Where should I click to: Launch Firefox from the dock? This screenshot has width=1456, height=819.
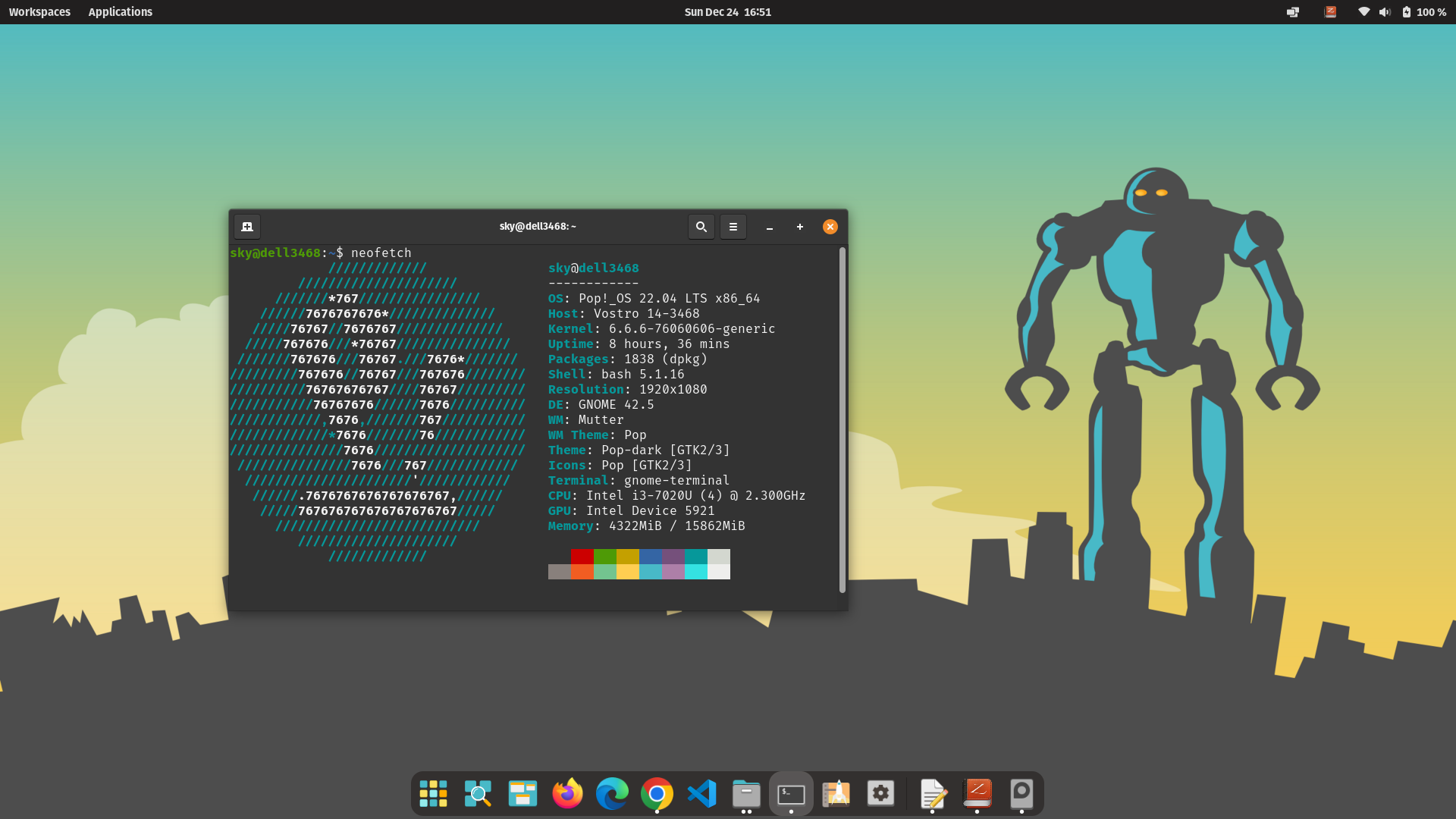[x=567, y=793]
